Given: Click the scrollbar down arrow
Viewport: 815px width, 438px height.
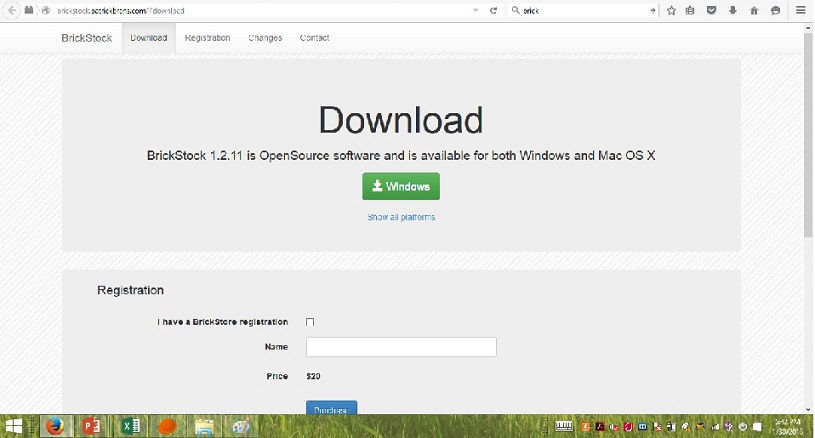Looking at the screenshot, I should tap(808, 409).
